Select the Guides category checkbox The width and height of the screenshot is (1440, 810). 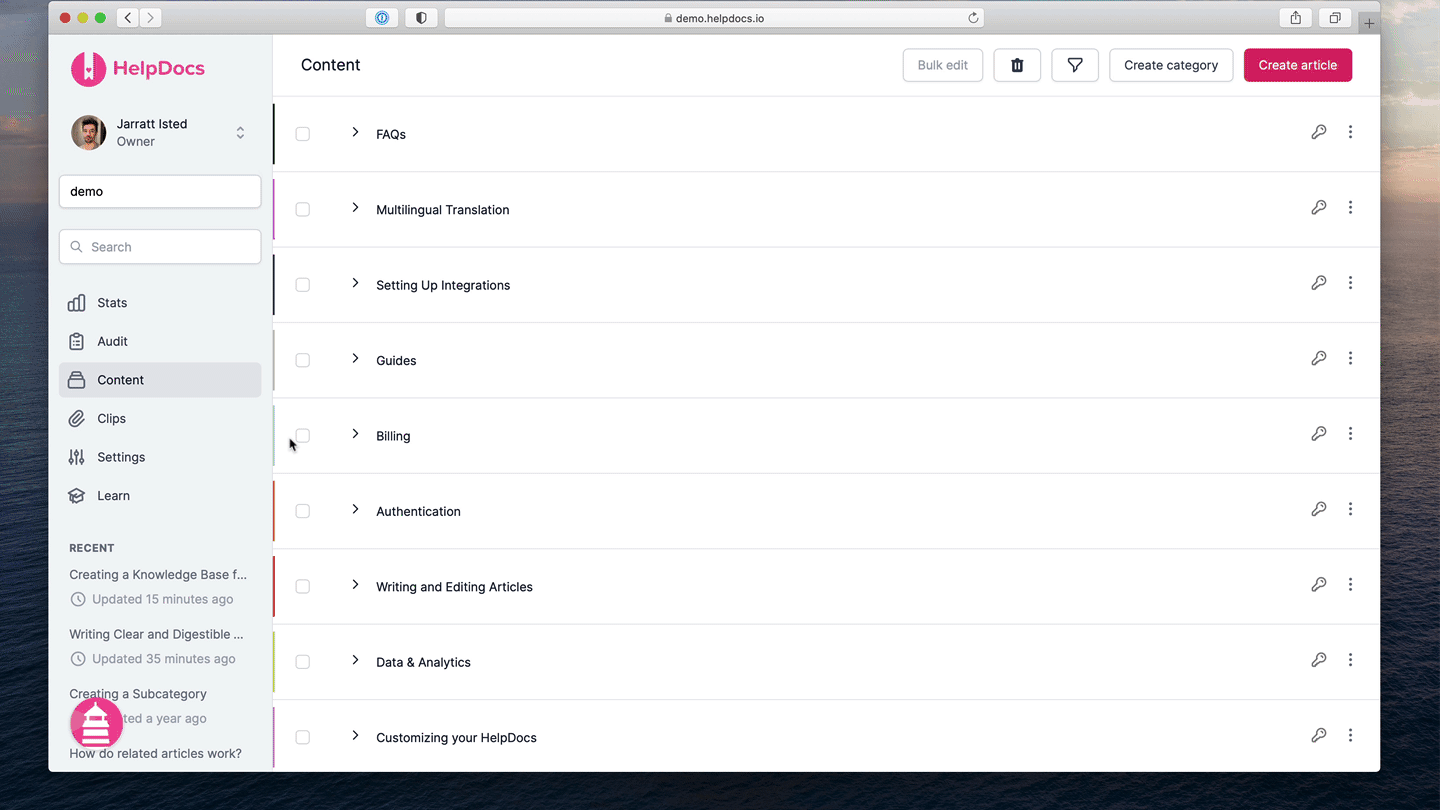[x=302, y=360]
